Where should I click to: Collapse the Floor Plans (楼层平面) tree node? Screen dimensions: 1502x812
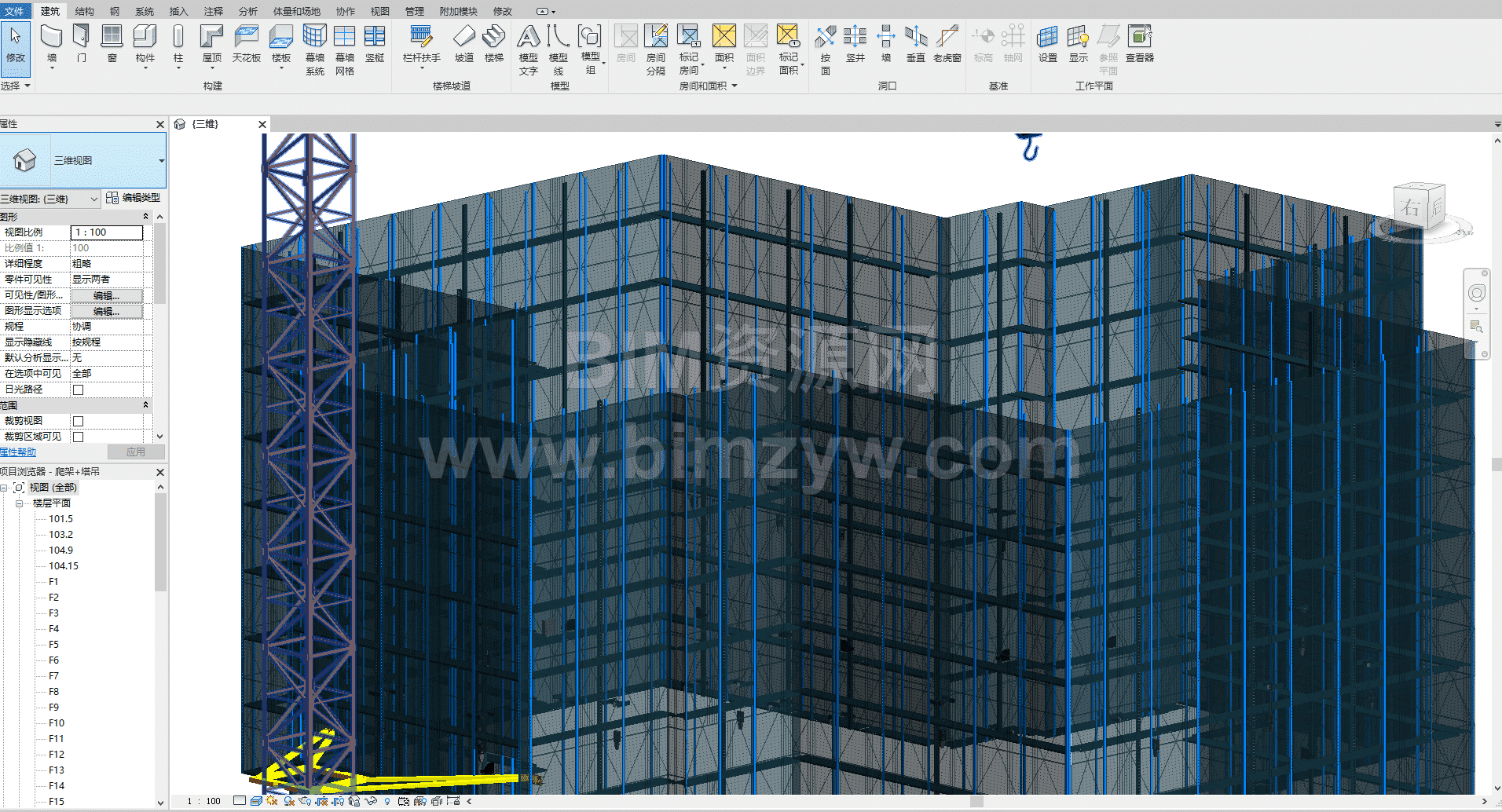coord(20,503)
